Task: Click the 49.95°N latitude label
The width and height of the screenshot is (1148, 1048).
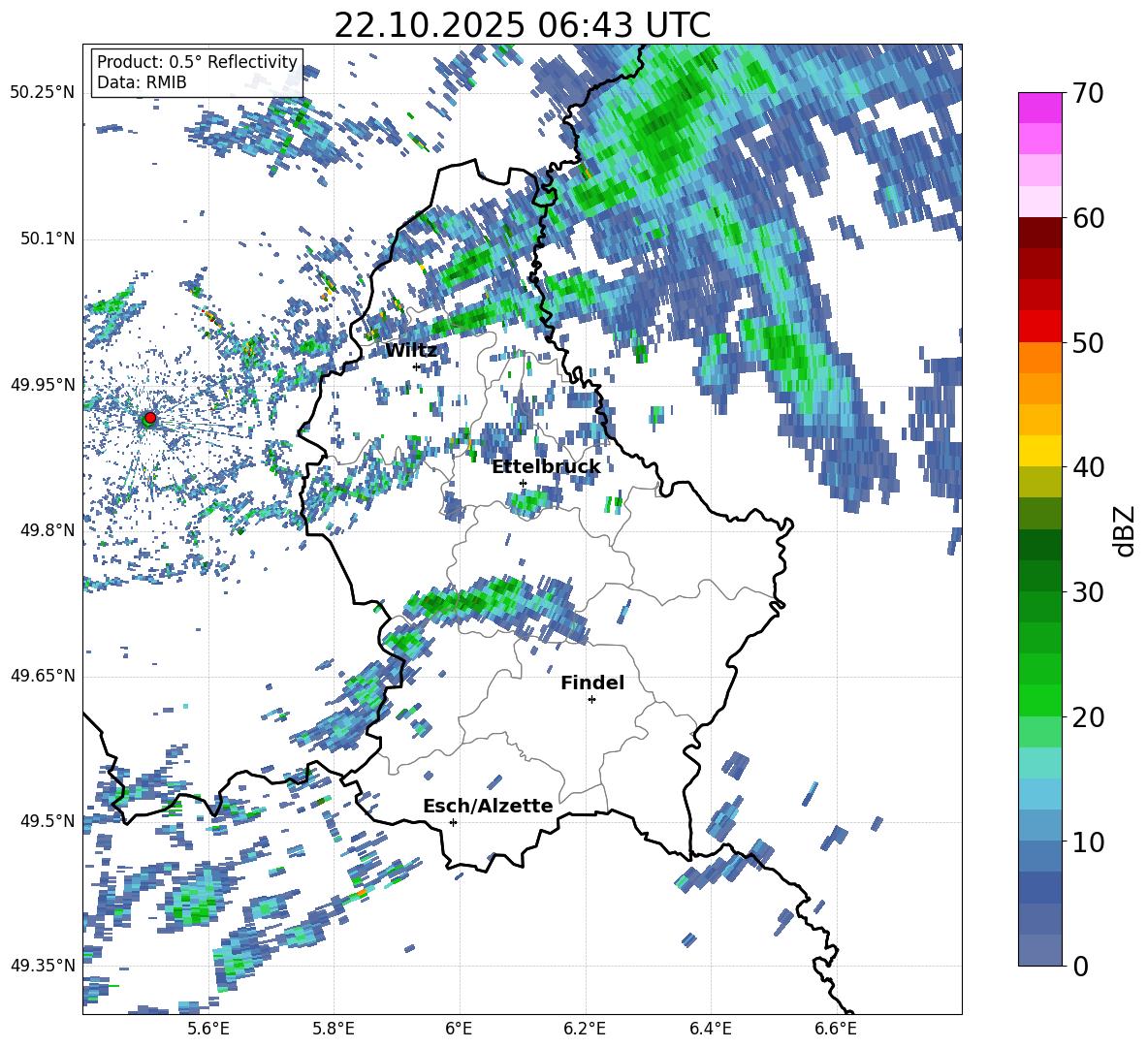Action: coord(43,385)
